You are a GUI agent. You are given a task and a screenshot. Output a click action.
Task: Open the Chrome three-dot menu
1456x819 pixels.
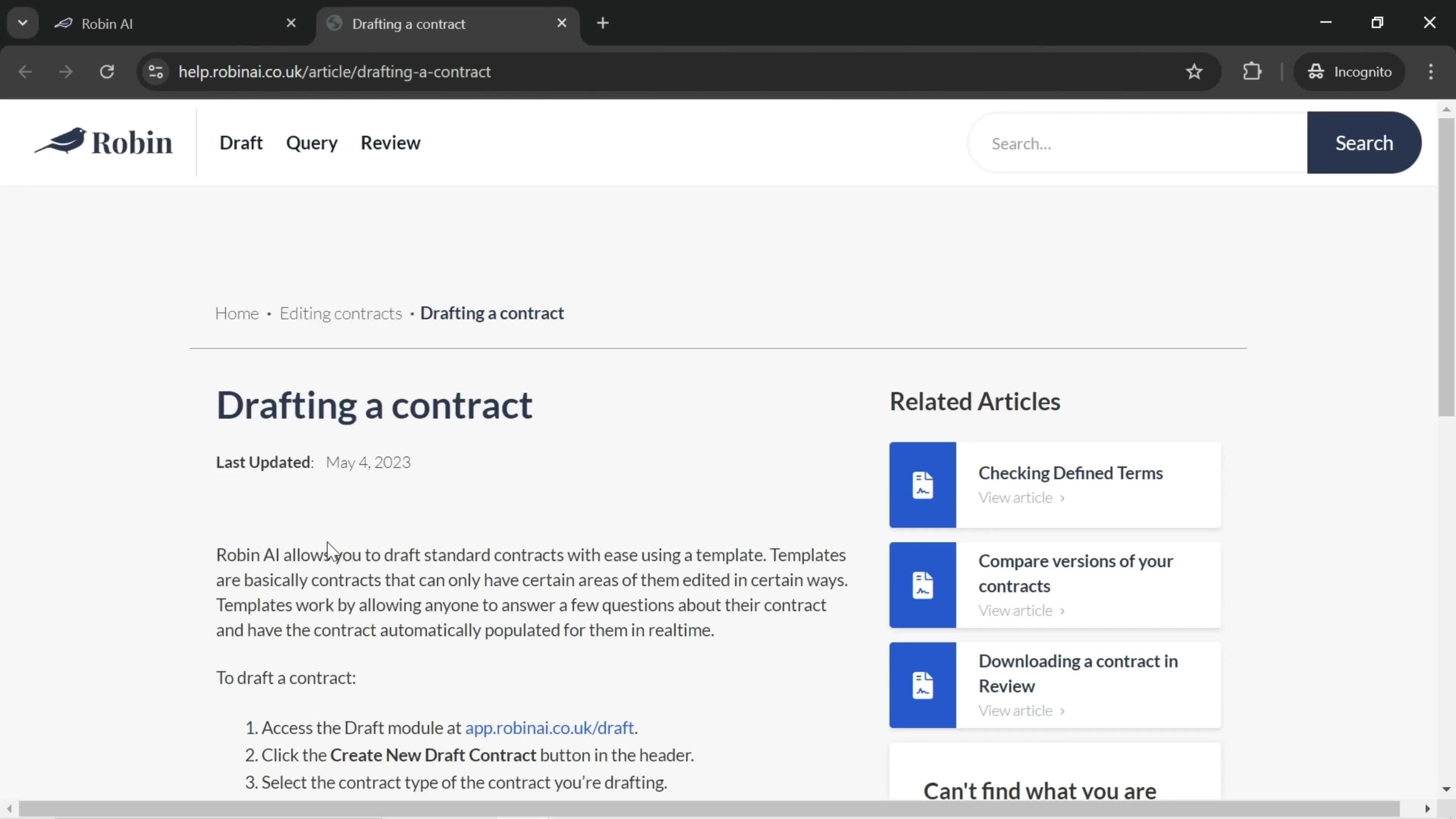(x=1431, y=72)
